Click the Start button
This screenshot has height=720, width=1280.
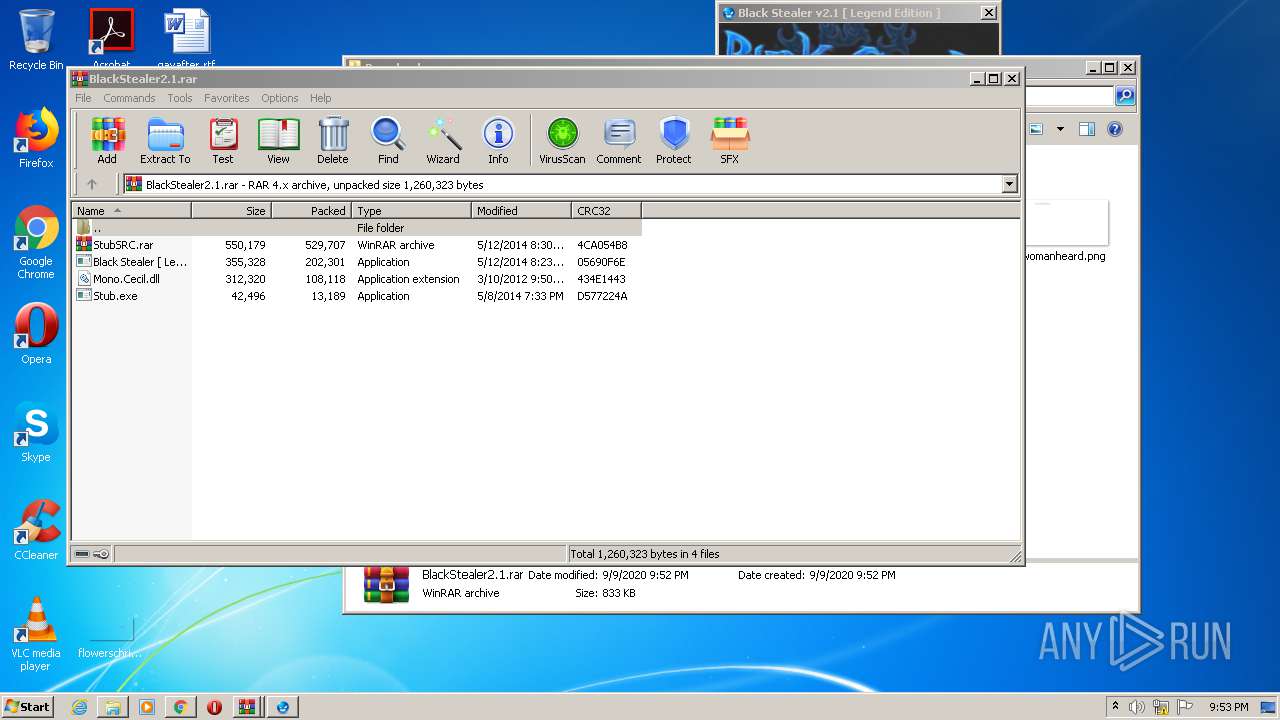(28, 706)
